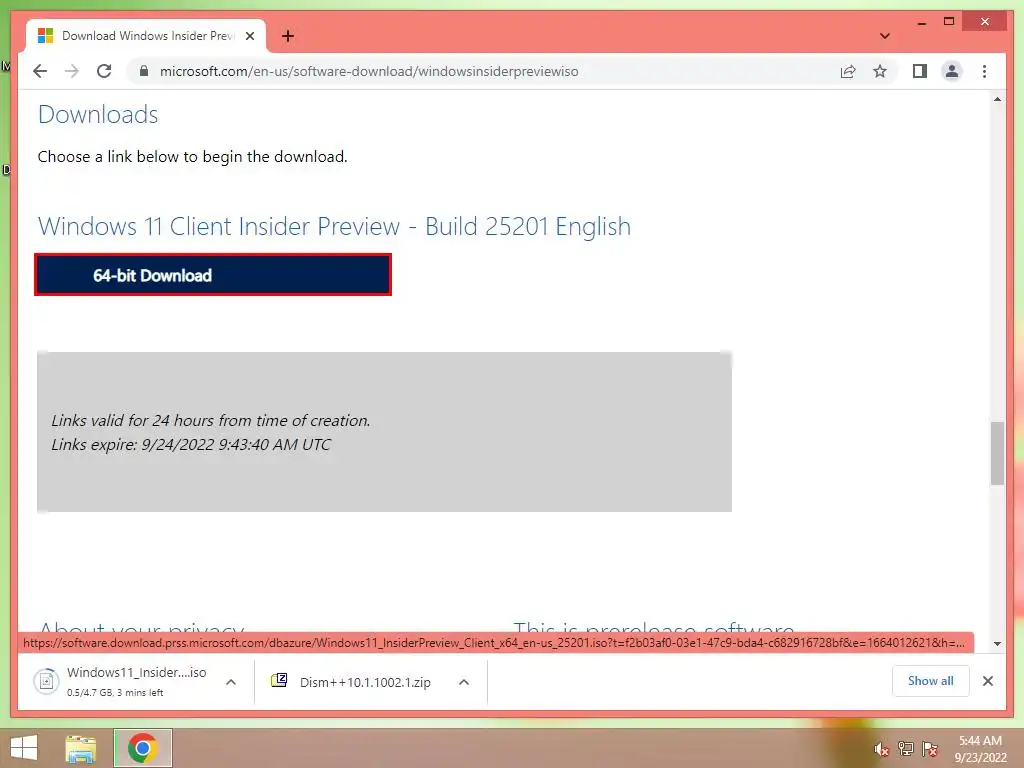
Task: View site info via the padlock icon
Action: point(144,71)
